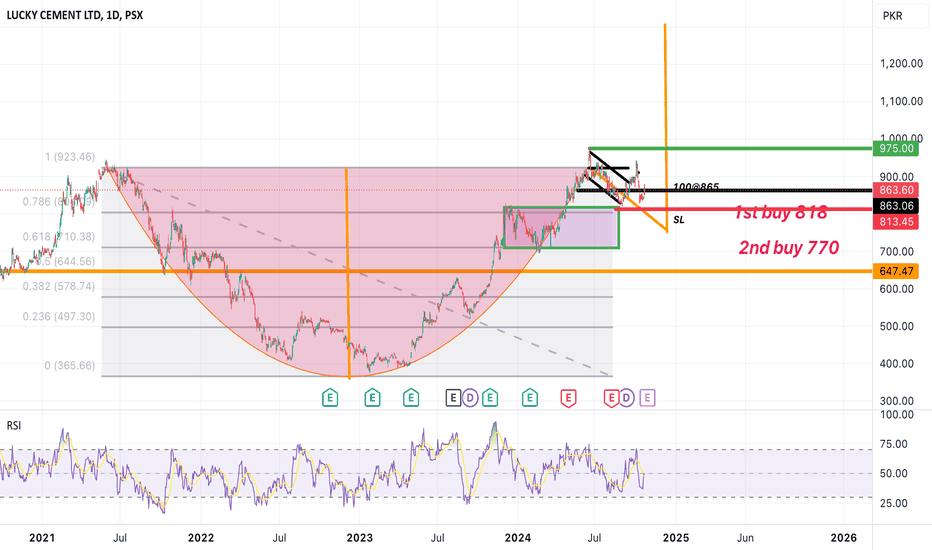Image resolution: width=932 pixels, height=550 pixels.
Task: Click the Jun label on time axis
Action: point(745,538)
